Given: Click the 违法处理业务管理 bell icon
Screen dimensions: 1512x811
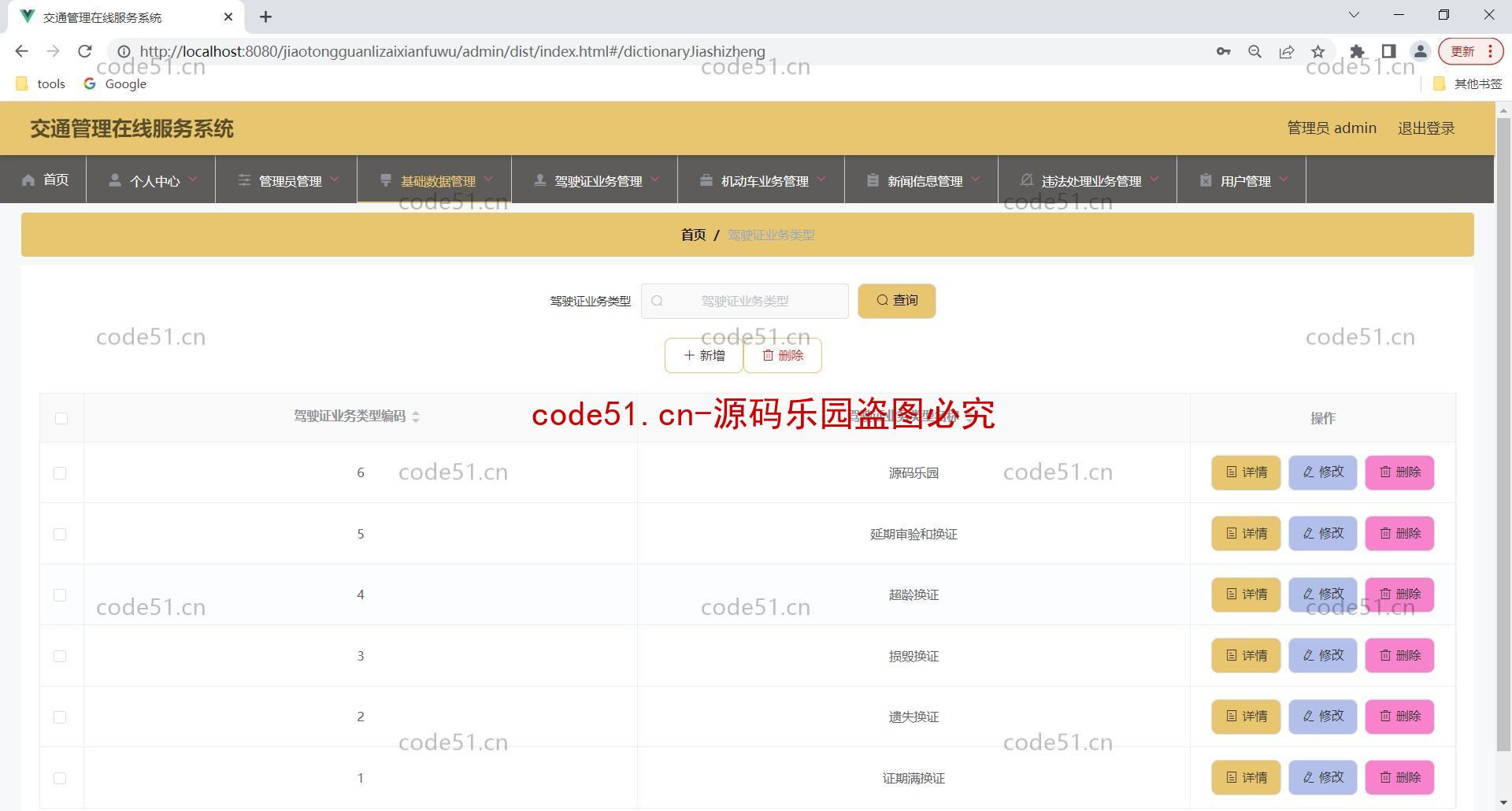Looking at the screenshot, I should click(1026, 180).
